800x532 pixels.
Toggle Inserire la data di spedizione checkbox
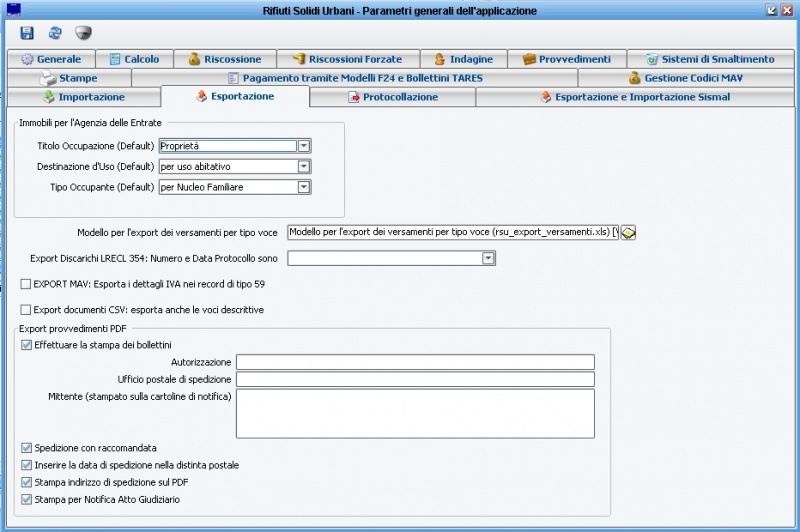tap(27, 465)
